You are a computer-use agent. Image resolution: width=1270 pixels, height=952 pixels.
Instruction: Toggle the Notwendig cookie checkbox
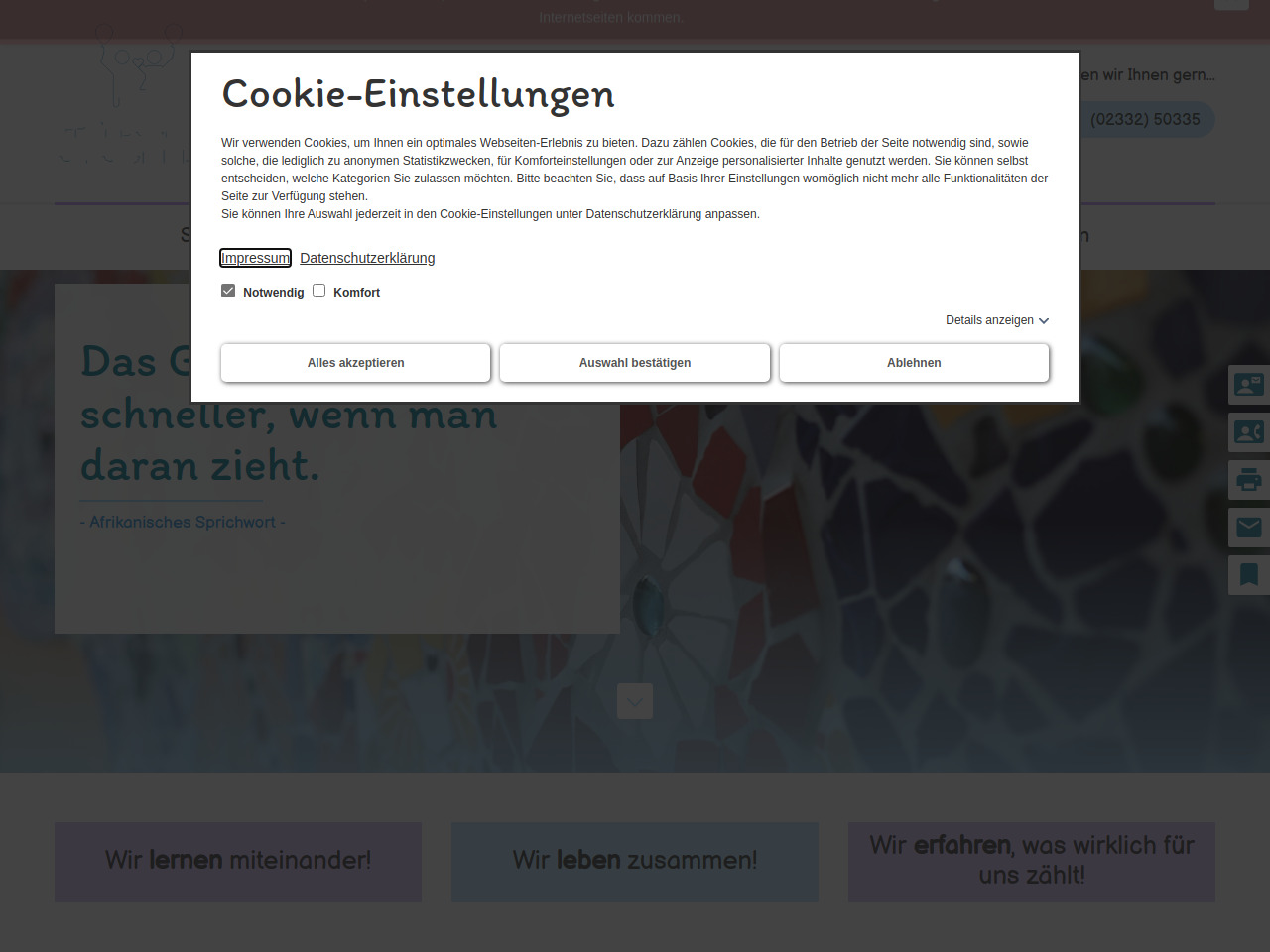tap(228, 291)
